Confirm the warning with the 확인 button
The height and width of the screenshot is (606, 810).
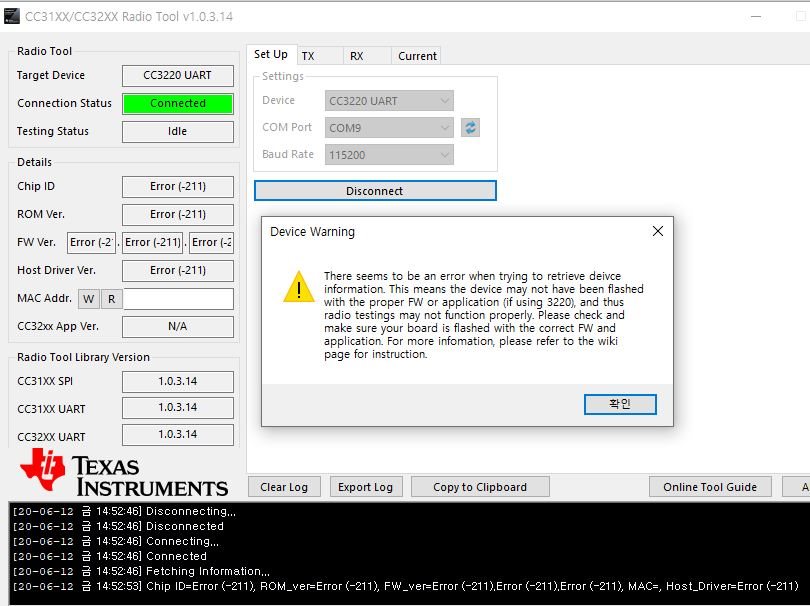point(620,404)
